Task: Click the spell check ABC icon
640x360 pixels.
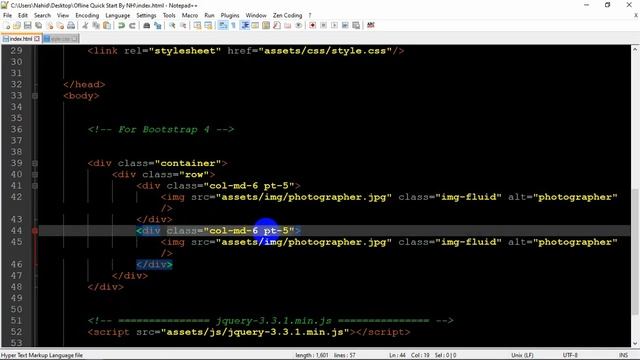Action: click(371, 25)
